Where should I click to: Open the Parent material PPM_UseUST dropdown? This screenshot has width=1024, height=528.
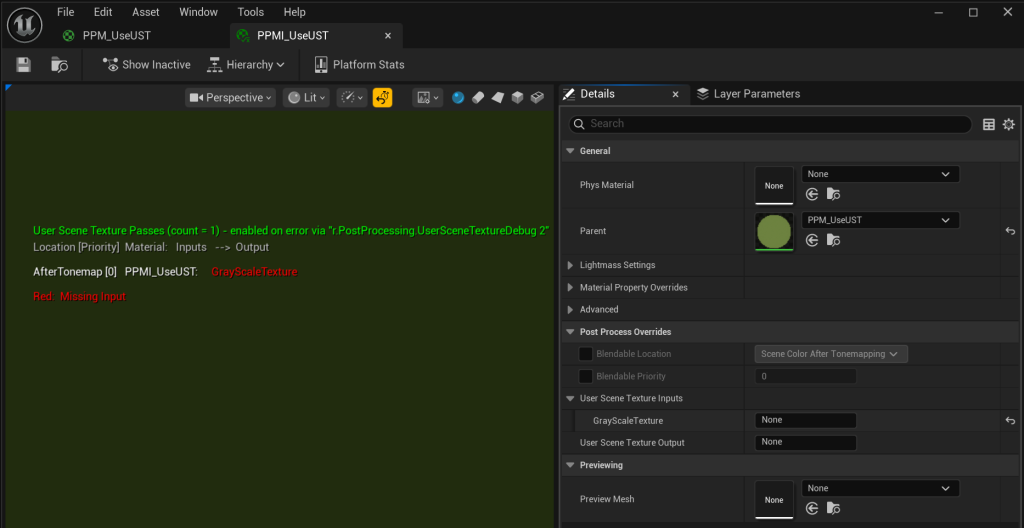point(880,220)
